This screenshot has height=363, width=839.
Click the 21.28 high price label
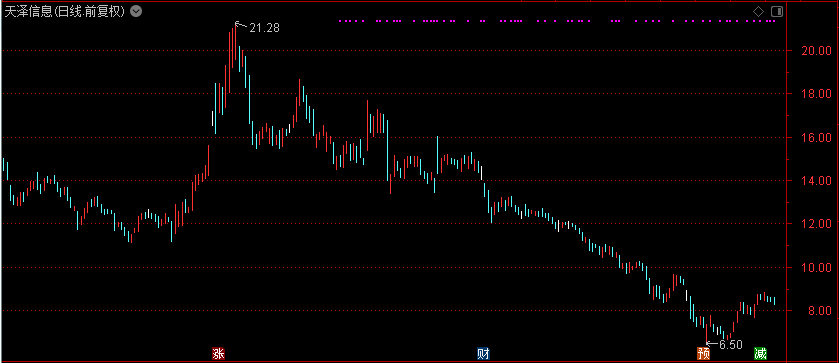pos(264,28)
